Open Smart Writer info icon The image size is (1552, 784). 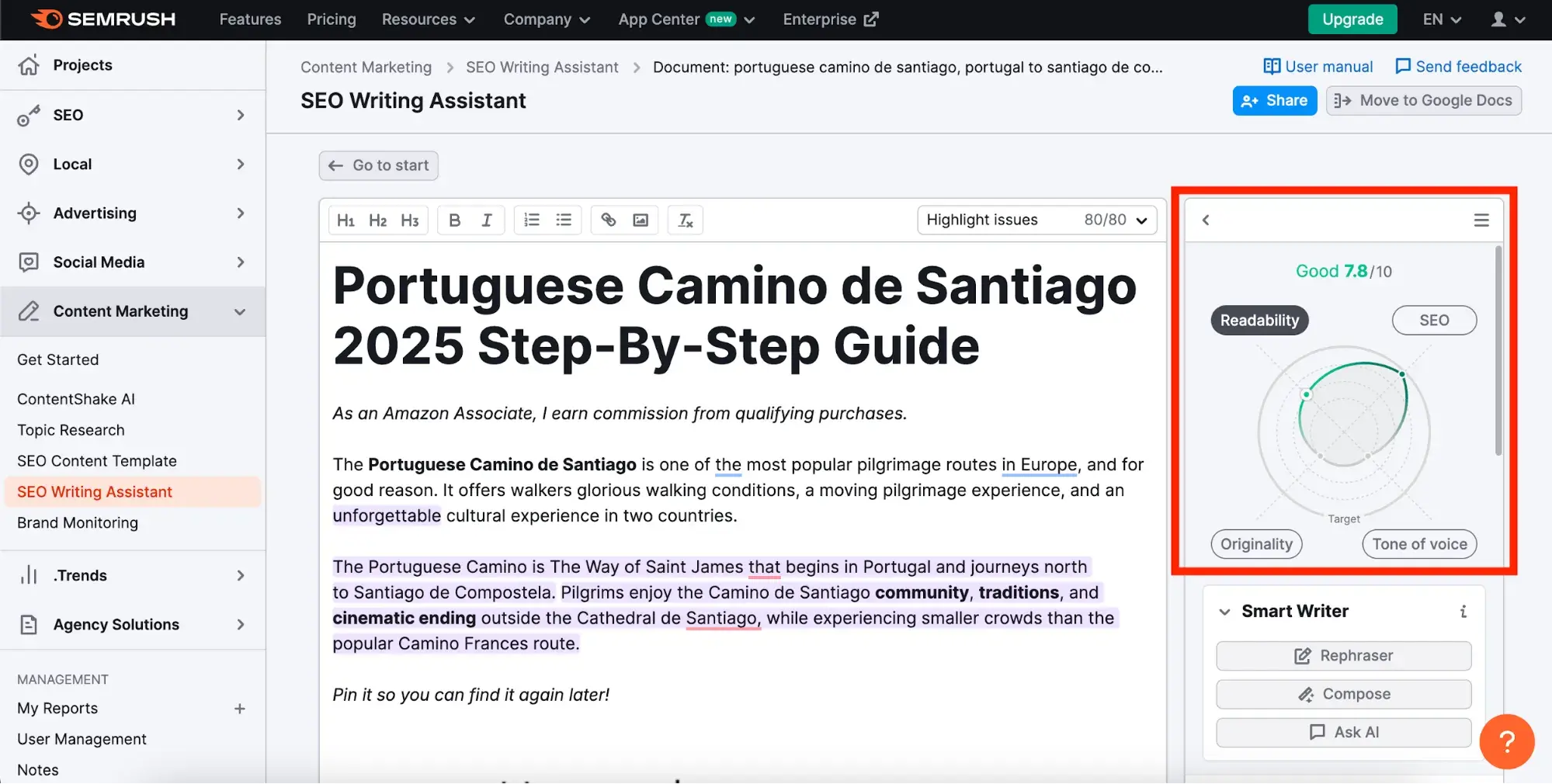[1463, 612]
